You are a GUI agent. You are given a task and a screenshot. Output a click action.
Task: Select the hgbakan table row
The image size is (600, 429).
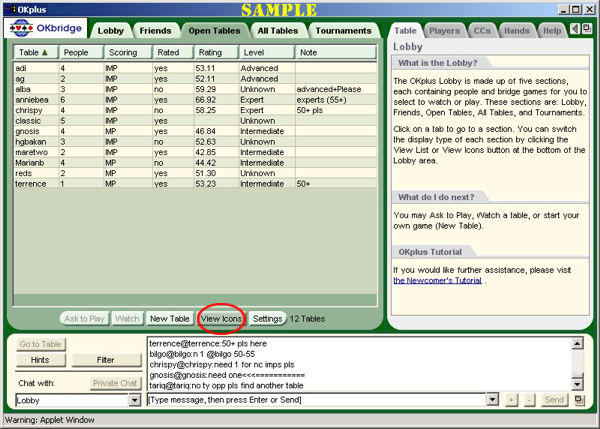click(195, 142)
